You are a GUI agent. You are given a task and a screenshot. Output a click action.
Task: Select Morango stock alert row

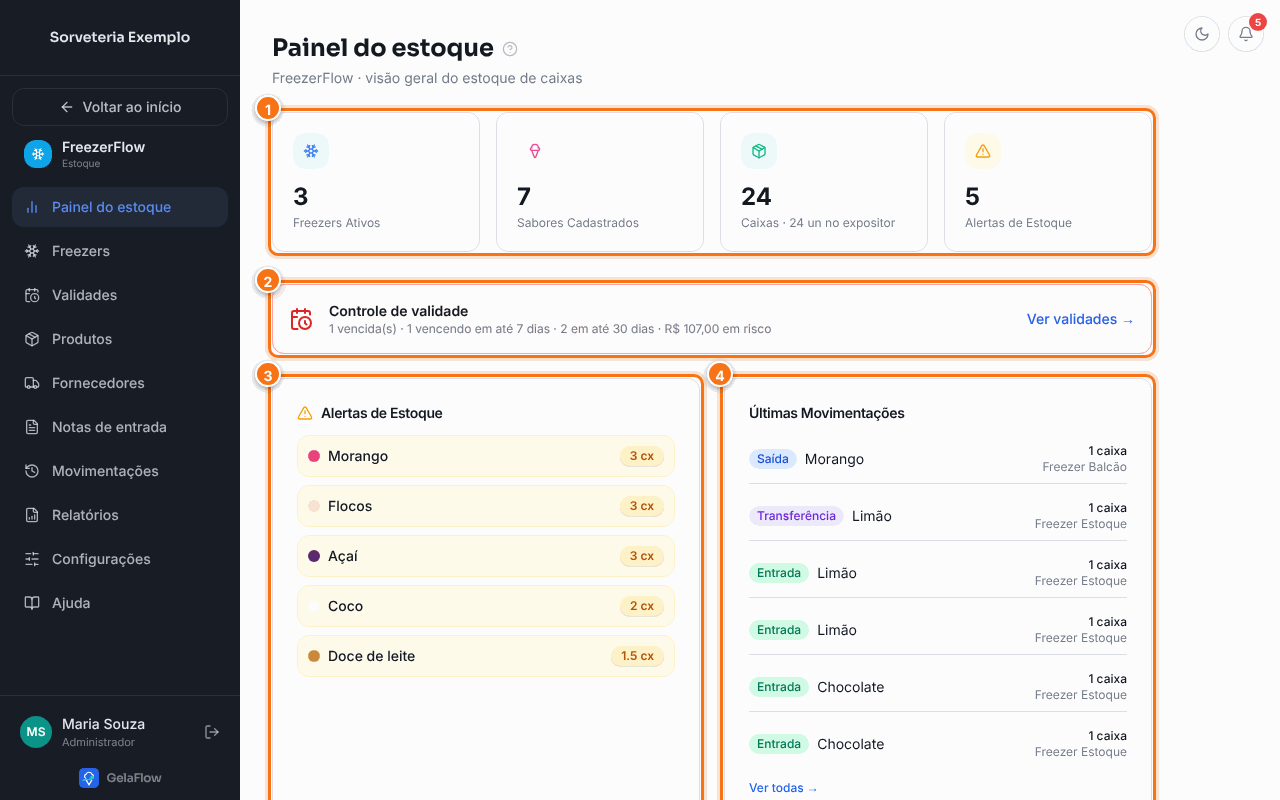pos(486,456)
